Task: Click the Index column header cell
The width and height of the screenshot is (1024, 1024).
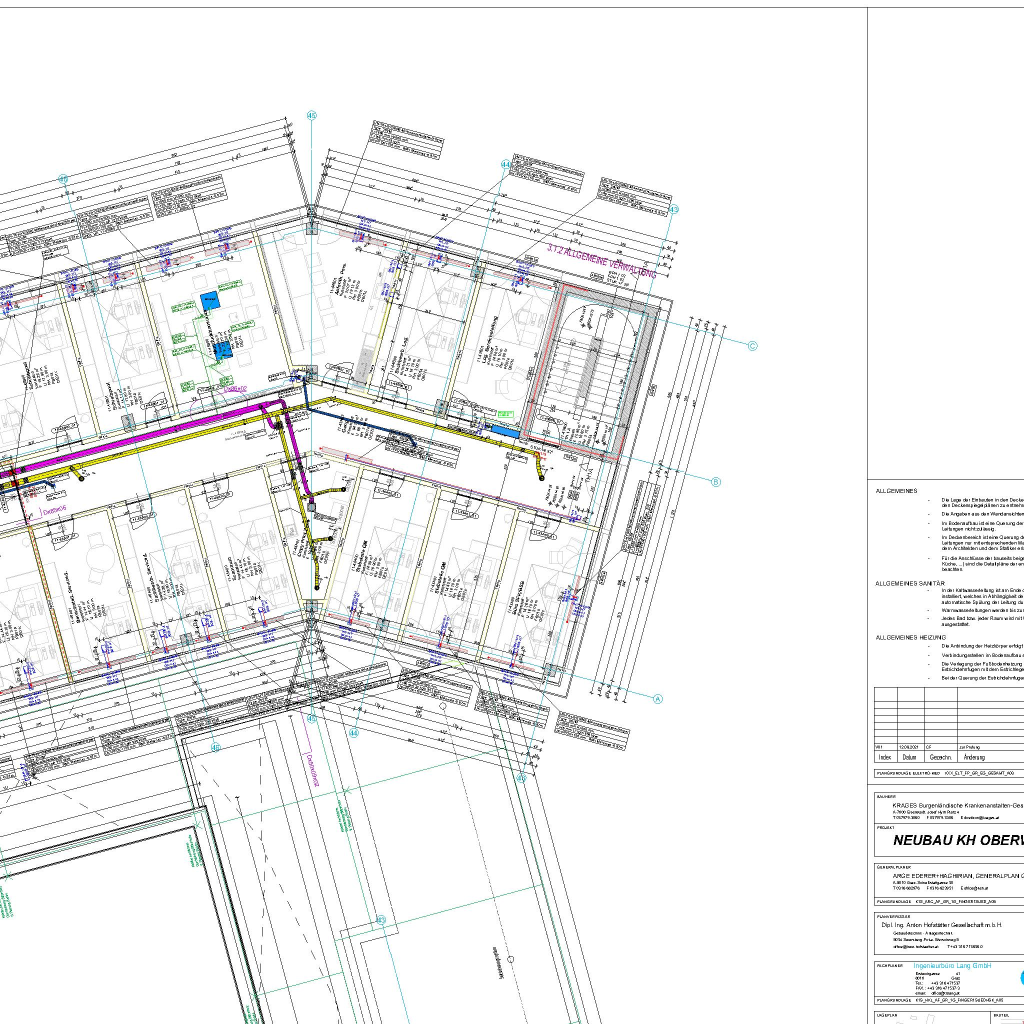Action: tap(884, 757)
